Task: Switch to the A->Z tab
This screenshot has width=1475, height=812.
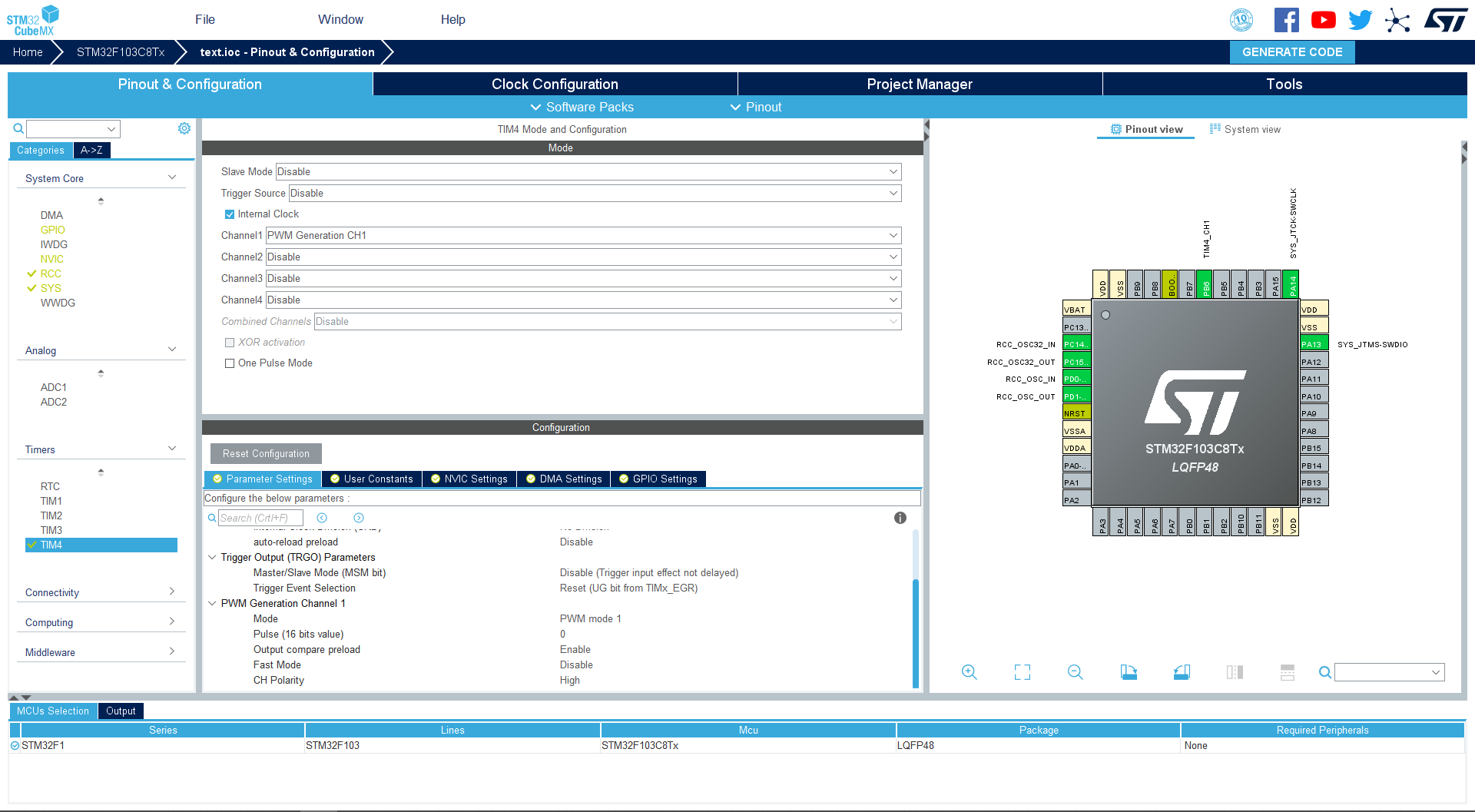Action: tap(91, 151)
